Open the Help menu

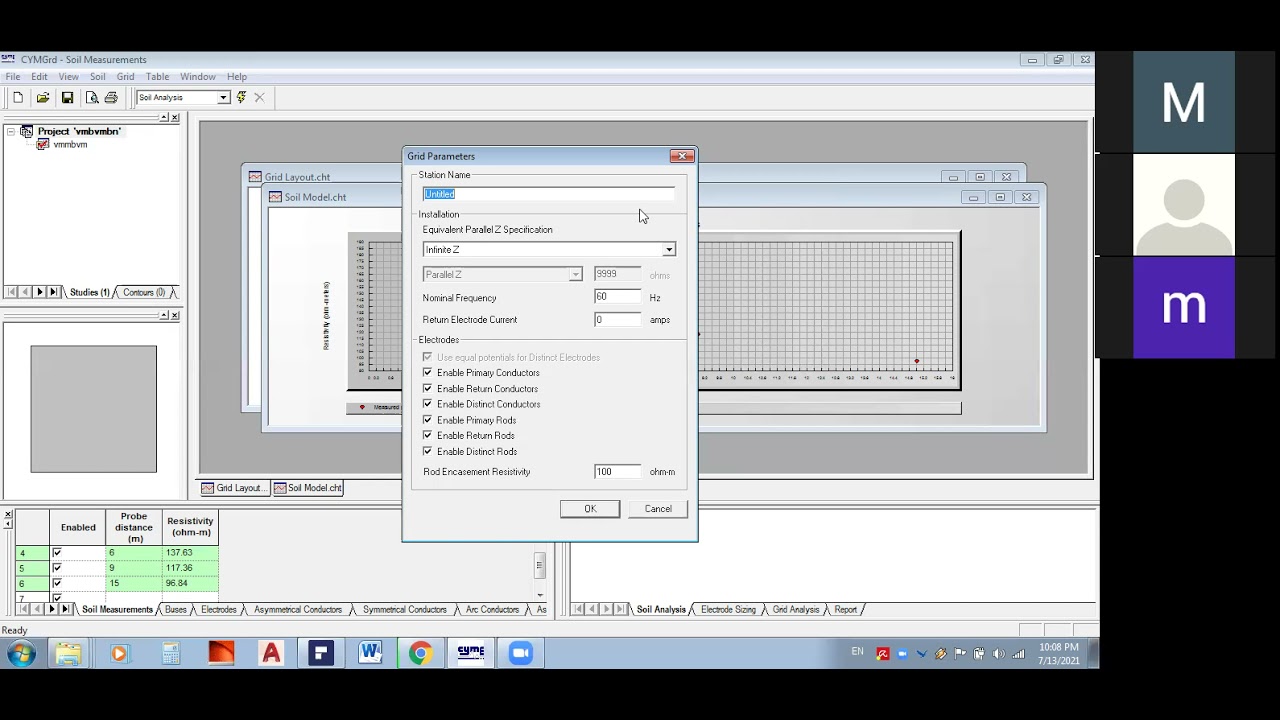tap(237, 77)
